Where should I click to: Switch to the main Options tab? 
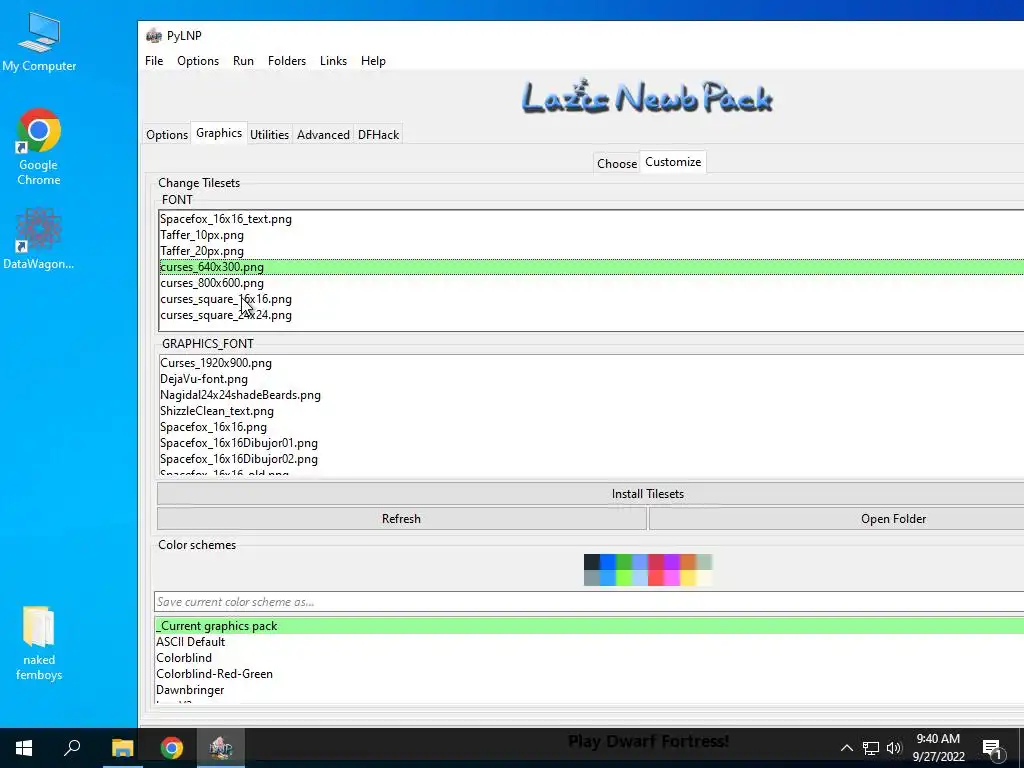[x=167, y=135]
